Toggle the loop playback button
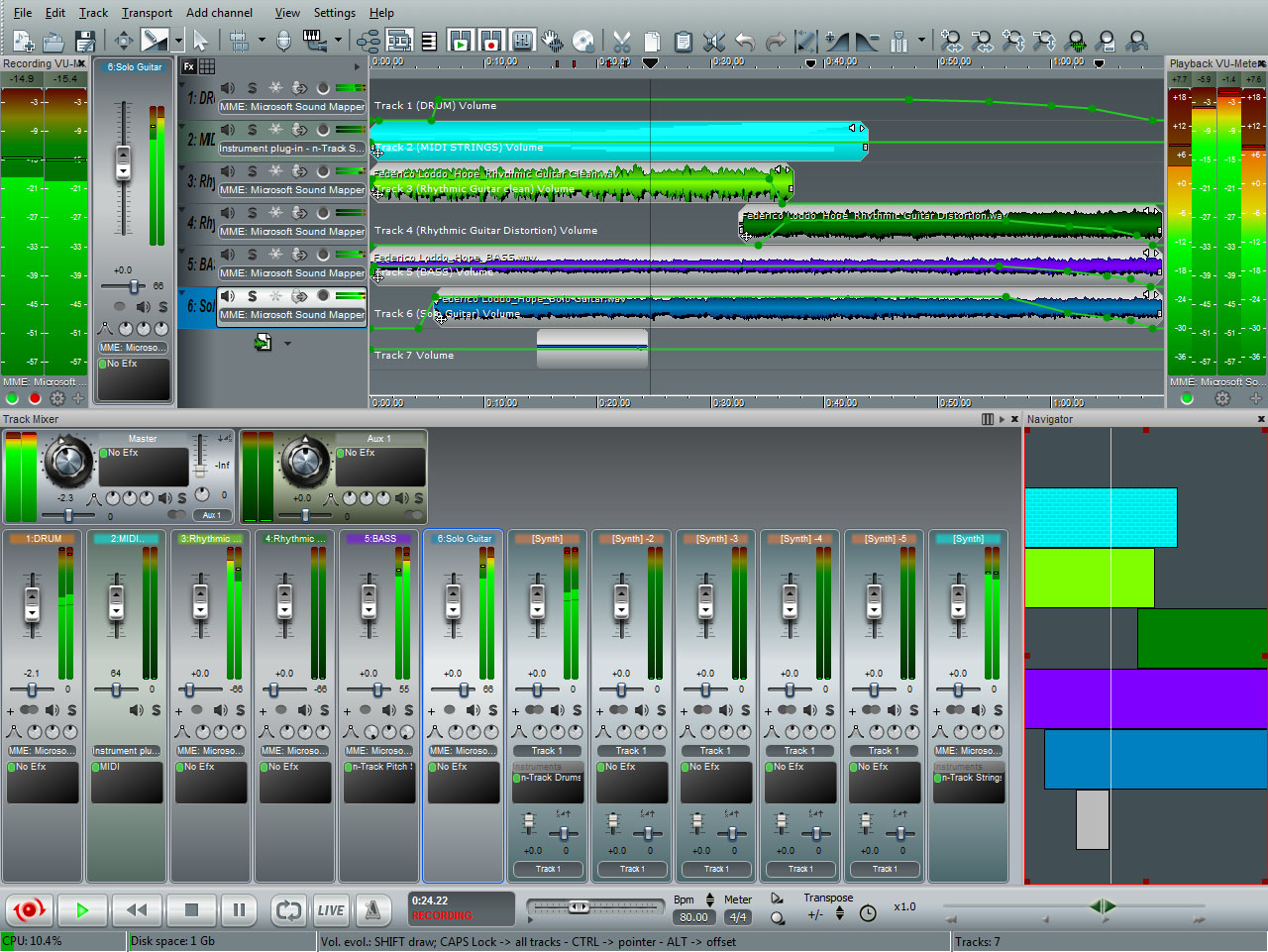The image size is (1268, 952). tap(288, 909)
